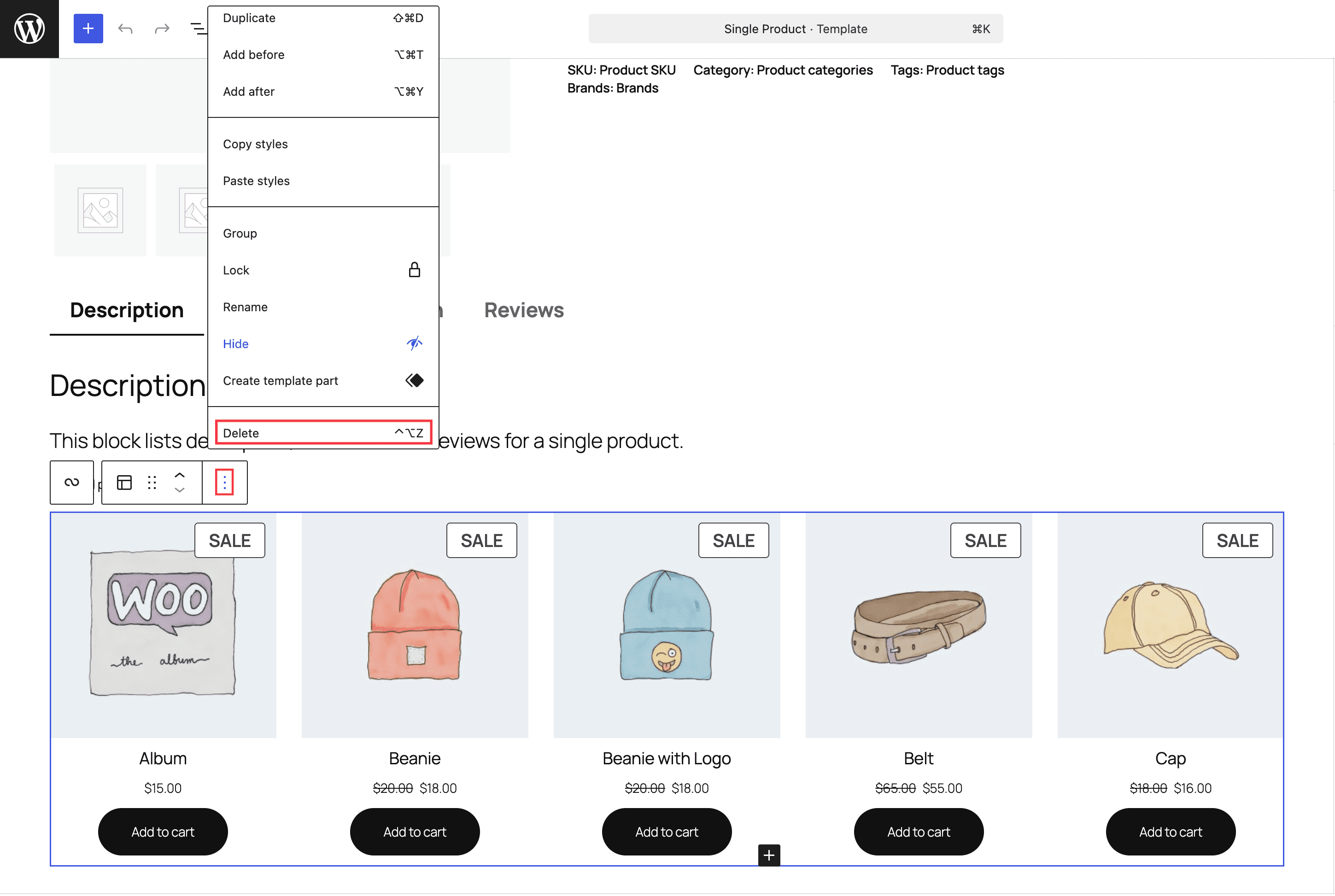
Task: Click the Product Template layout icon
Action: click(124, 483)
